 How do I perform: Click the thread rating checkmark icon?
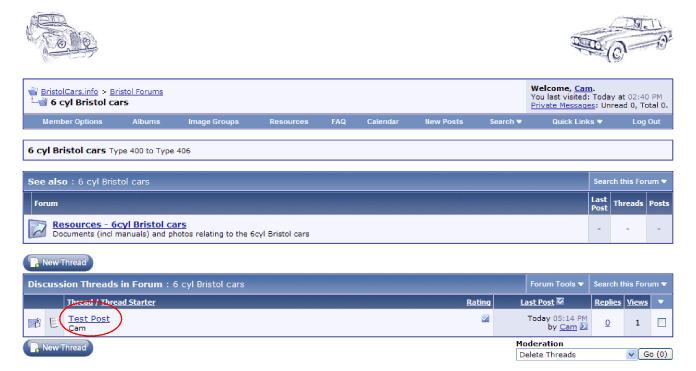point(485,318)
